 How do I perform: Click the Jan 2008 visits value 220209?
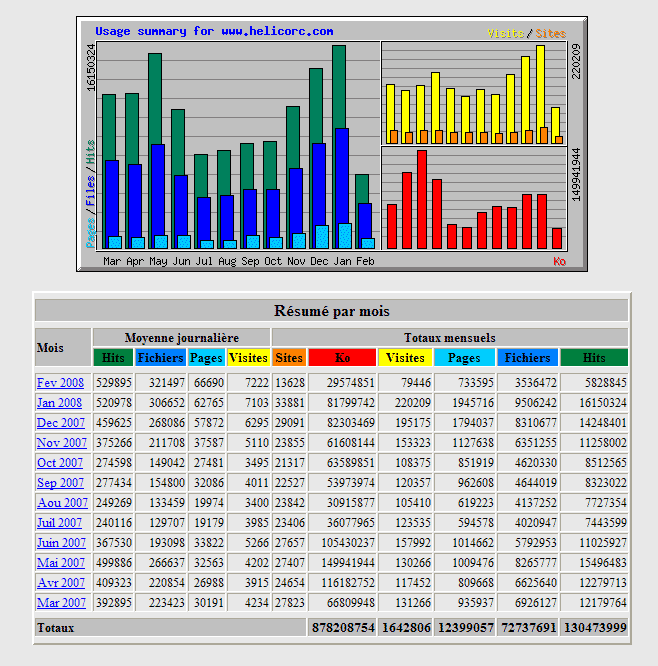[412, 403]
